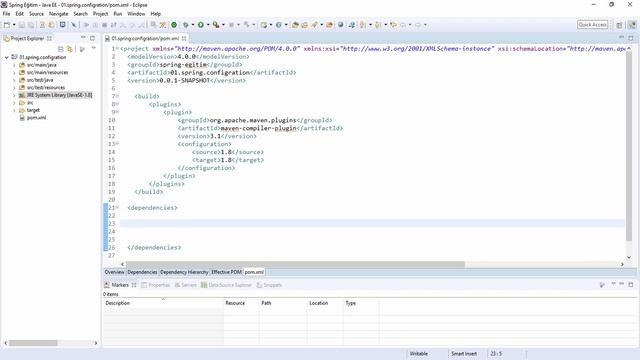Open Project Explorer View Menu triangle
The image size is (640, 360).
click(93, 49)
